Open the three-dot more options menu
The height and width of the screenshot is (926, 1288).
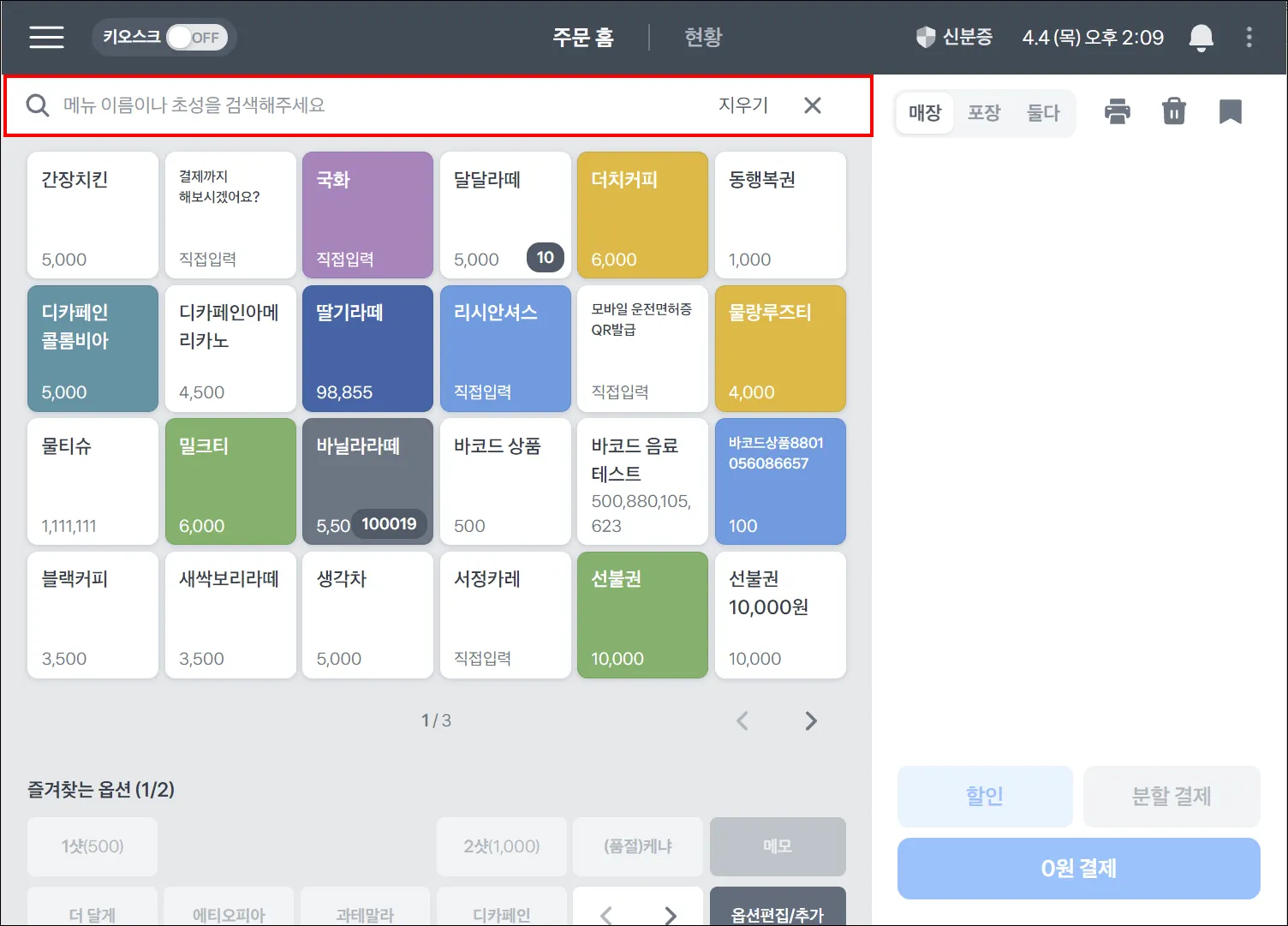point(1249,37)
